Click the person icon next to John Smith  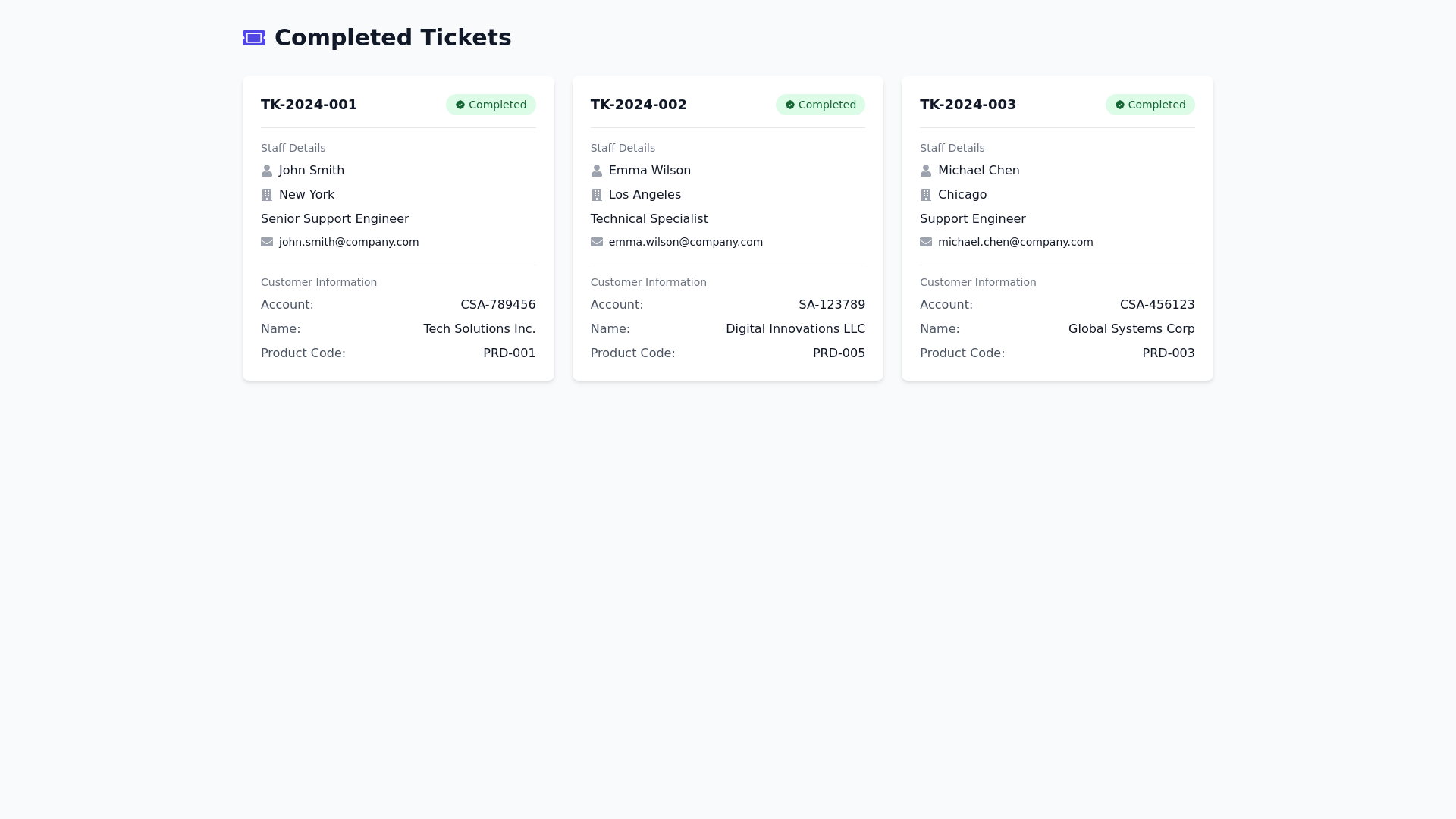pyautogui.click(x=267, y=171)
